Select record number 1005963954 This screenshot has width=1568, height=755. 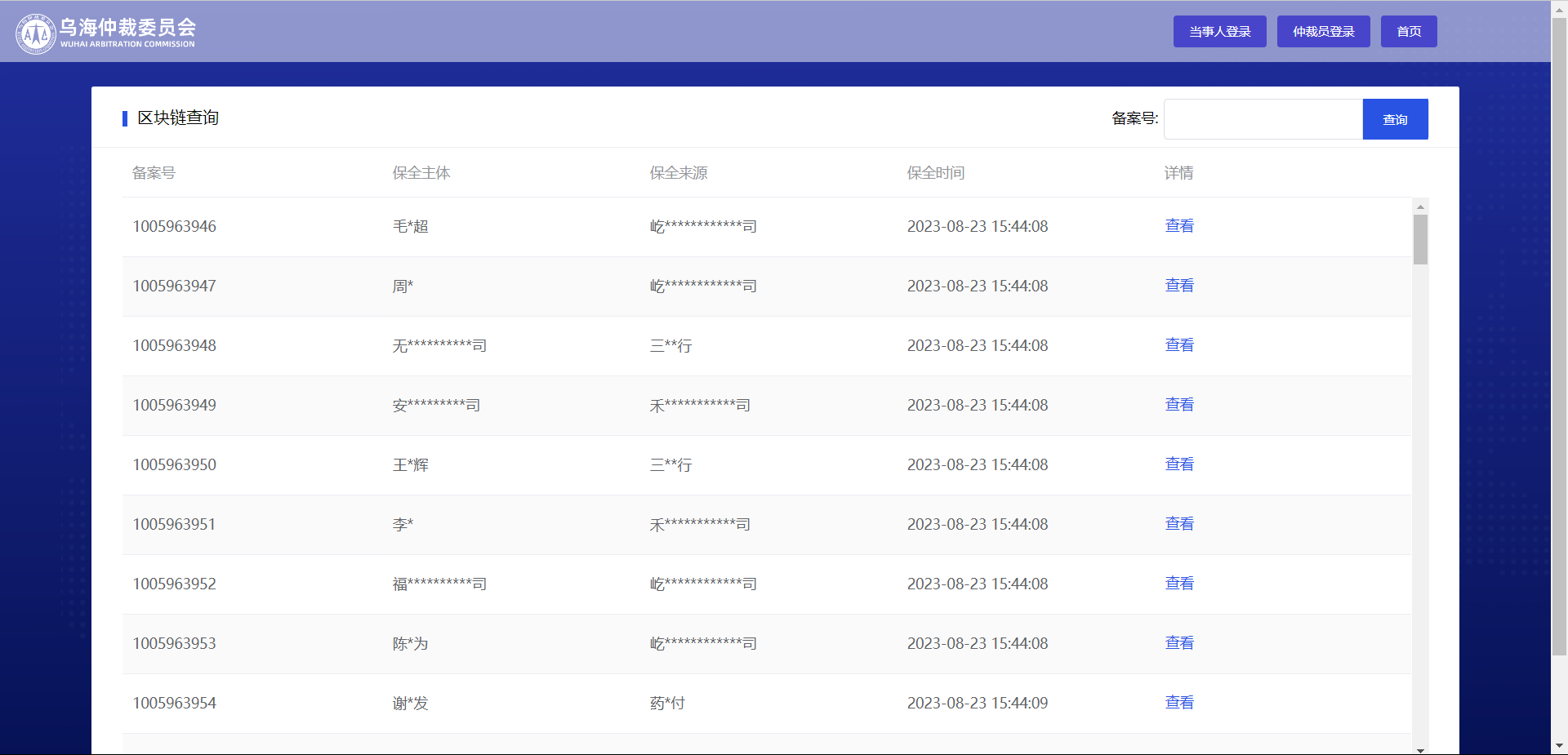pos(175,703)
